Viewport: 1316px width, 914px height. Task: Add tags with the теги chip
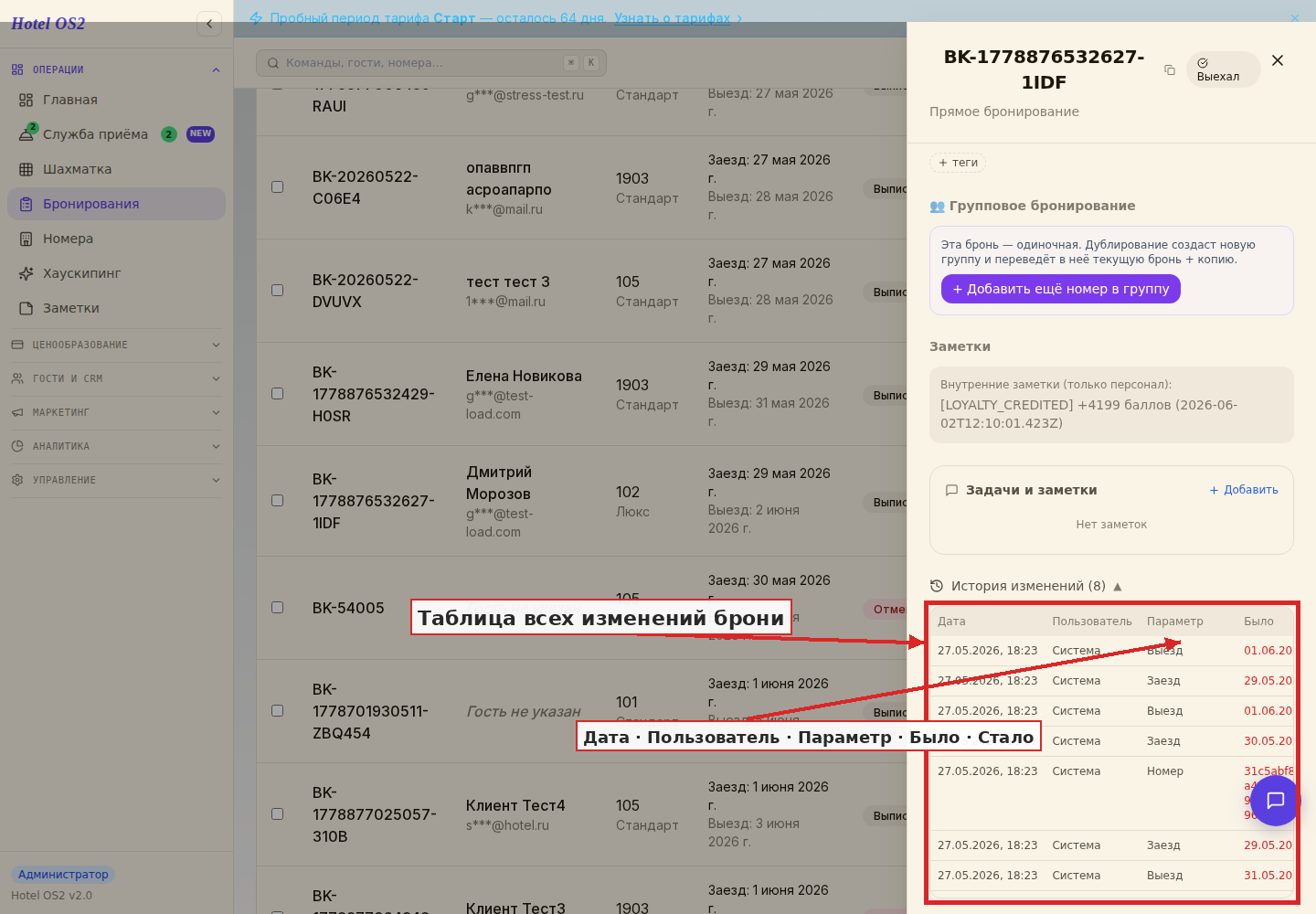tap(958, 163)
